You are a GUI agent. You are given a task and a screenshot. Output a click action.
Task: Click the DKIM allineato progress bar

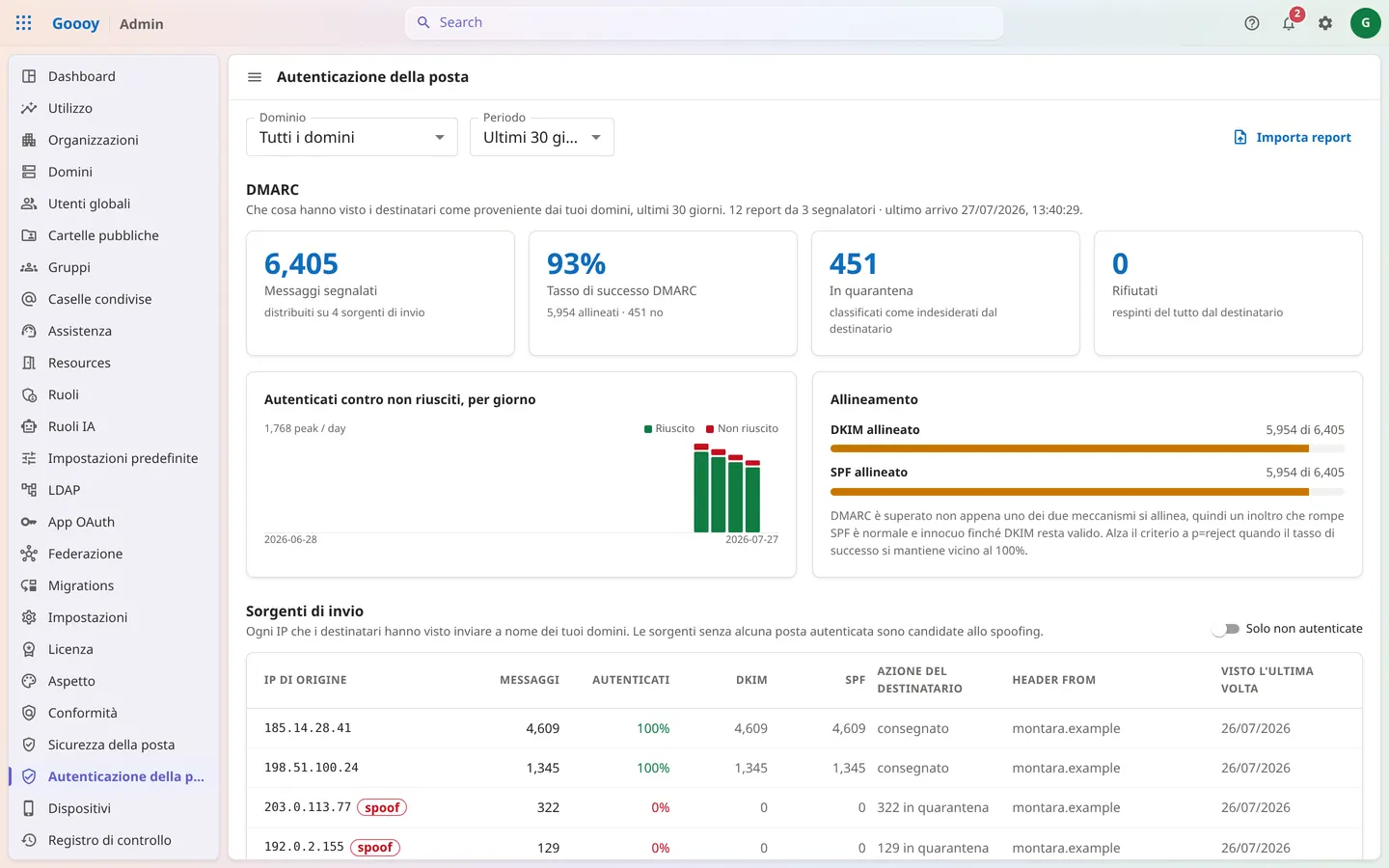pos(1087,448)
